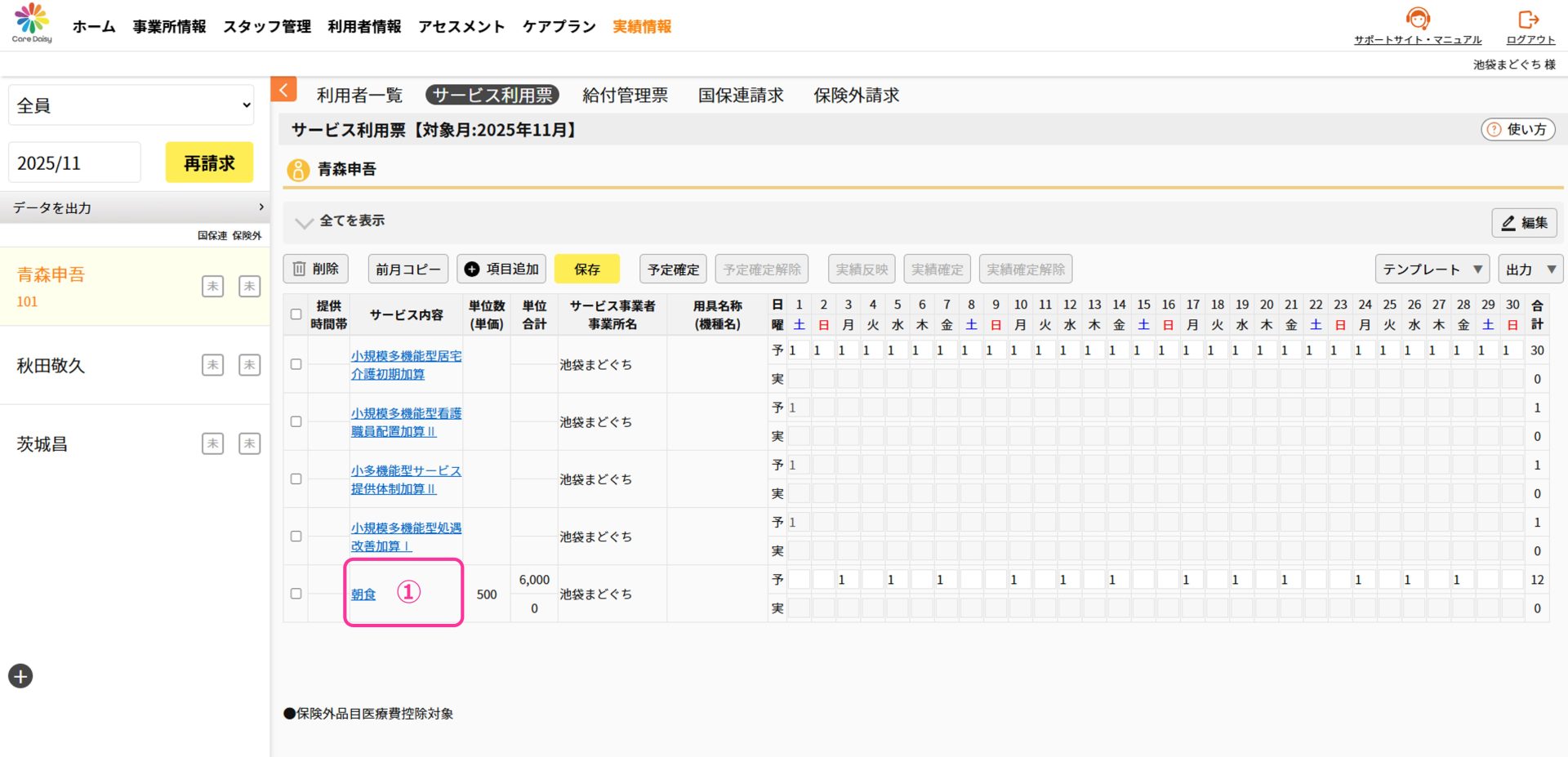Open the support site manual icon
The image size is (1568, 757).
(x=1417, y=20)
